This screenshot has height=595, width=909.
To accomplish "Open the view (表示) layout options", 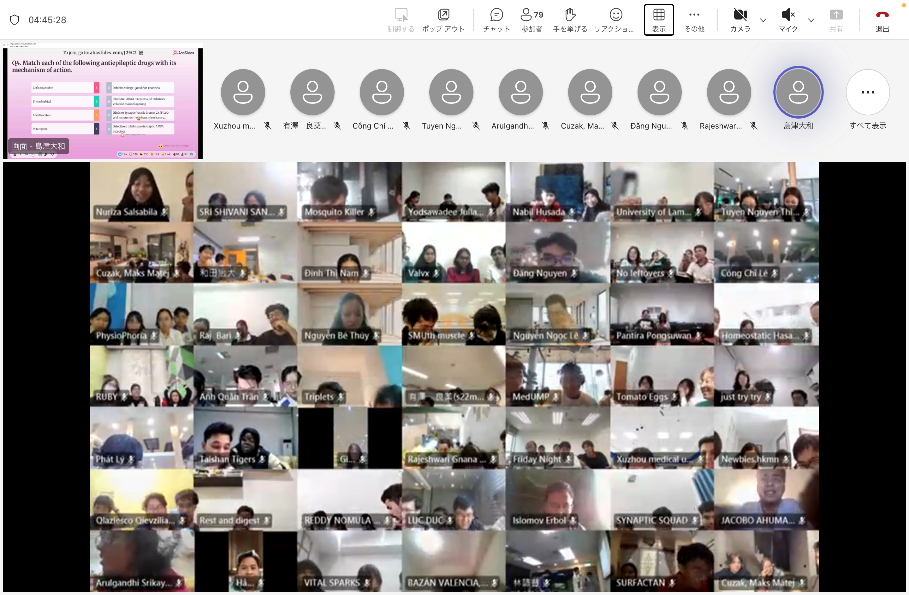I will coord(658,18).
